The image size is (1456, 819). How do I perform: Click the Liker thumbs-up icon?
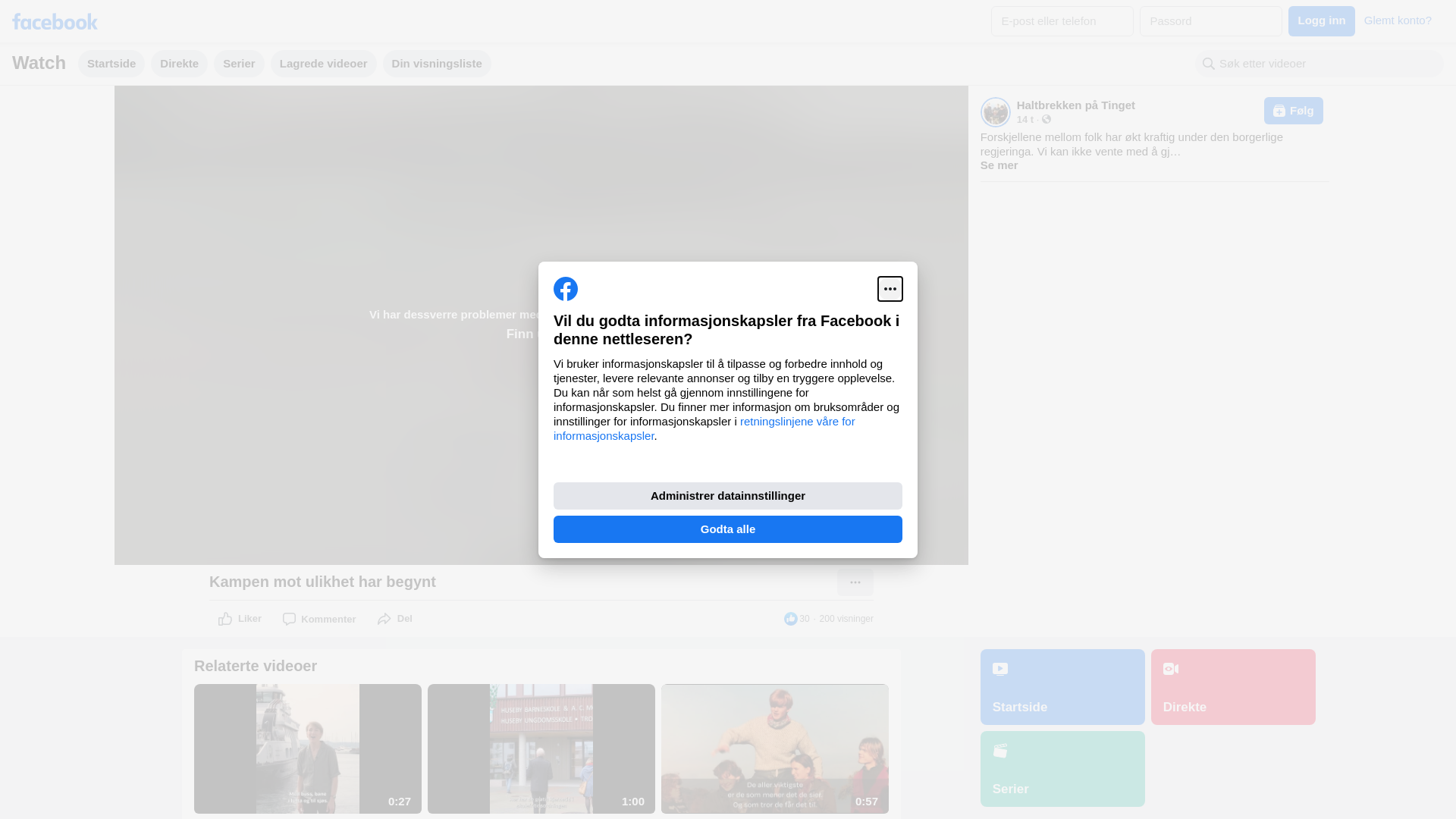click(x=225, y=620)
